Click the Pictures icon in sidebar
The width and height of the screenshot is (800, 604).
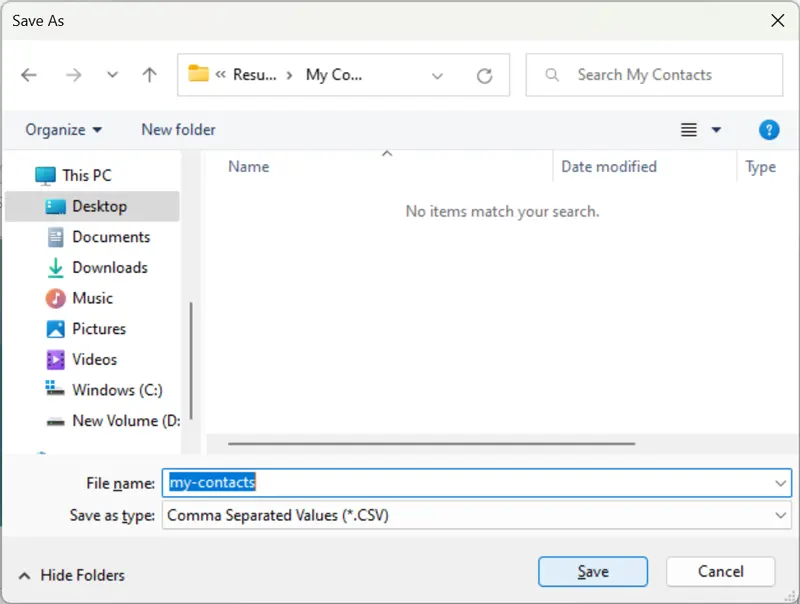[55, 329]
